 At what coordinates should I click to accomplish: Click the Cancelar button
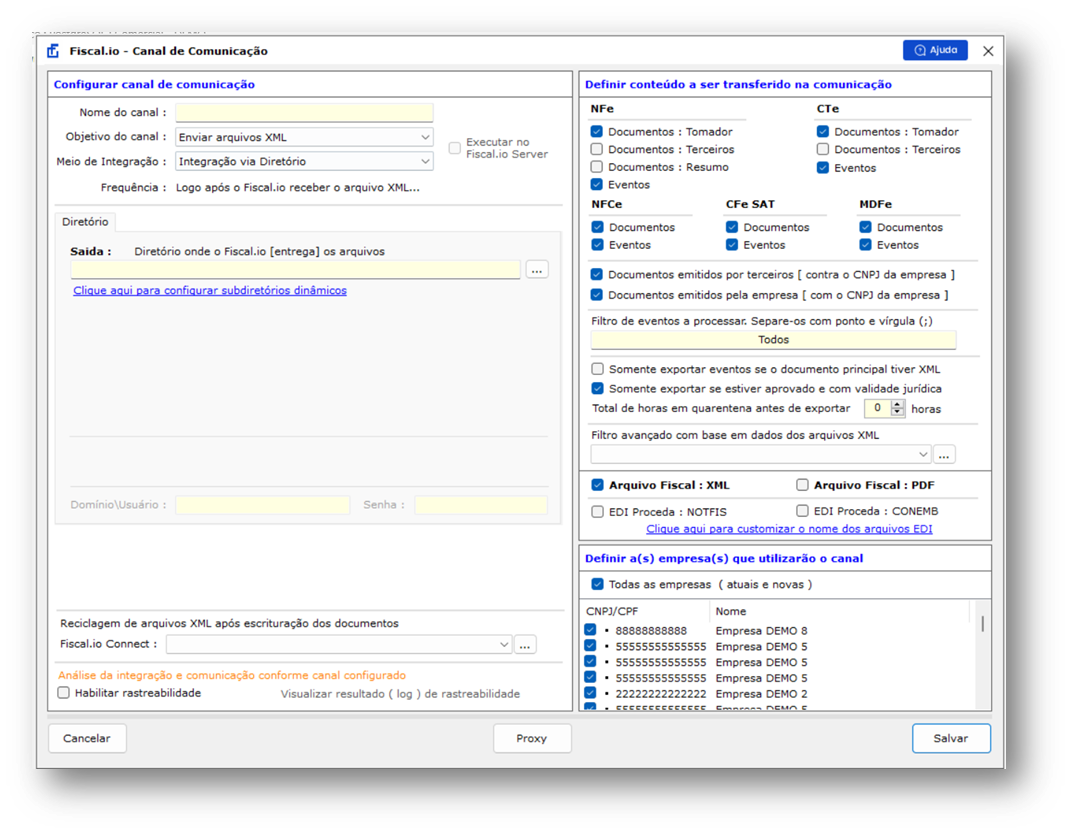[87, 738]
